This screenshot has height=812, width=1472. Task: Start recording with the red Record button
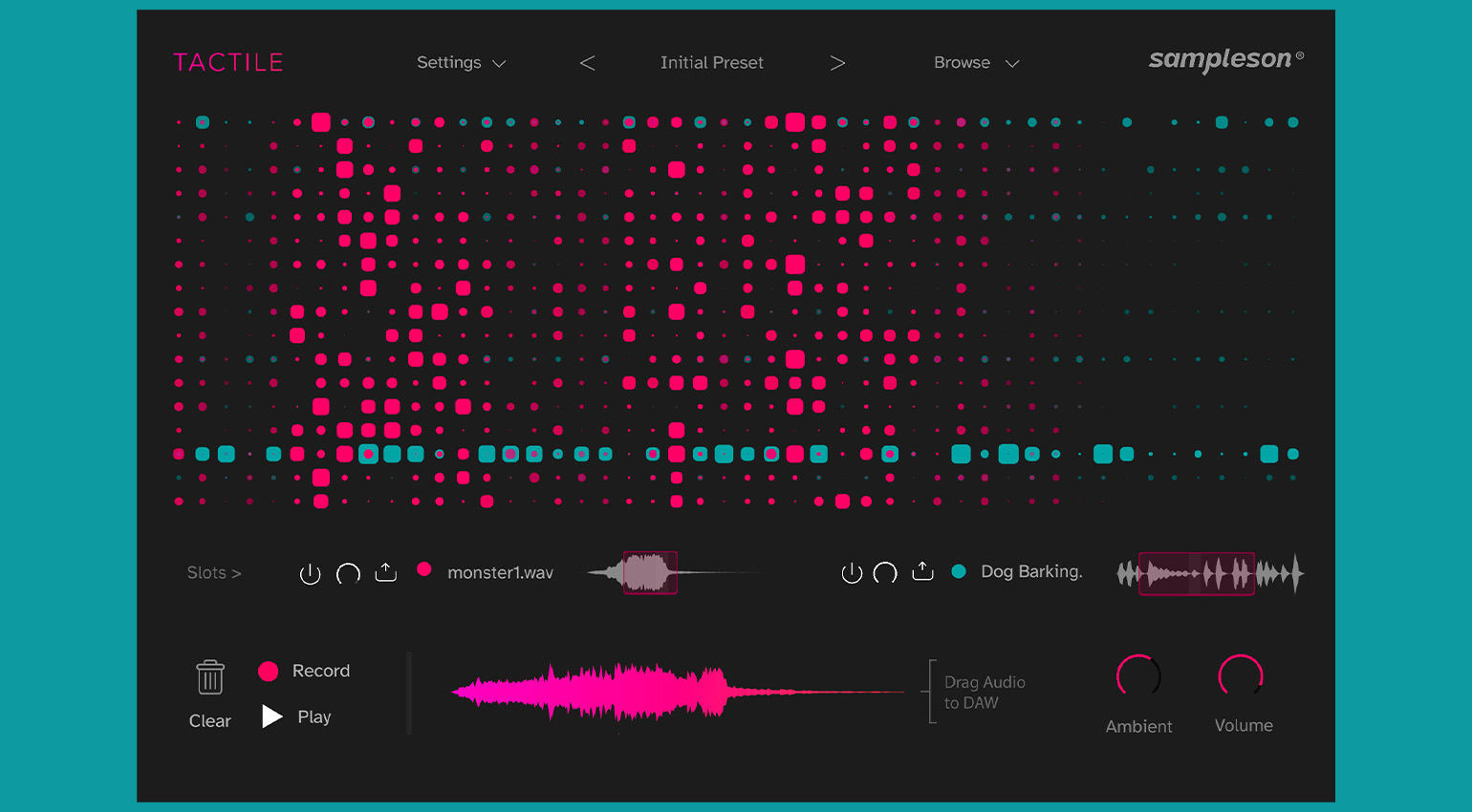[x=269, y=672]
